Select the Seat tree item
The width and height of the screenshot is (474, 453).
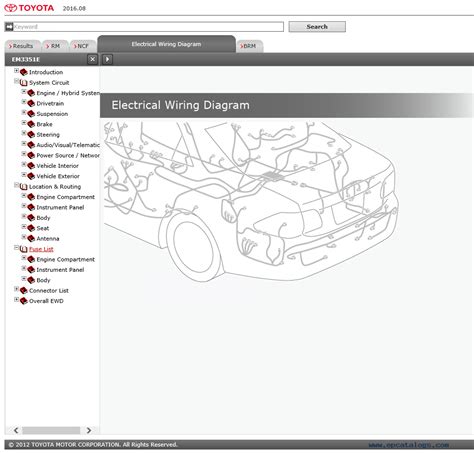click(43, 228)
